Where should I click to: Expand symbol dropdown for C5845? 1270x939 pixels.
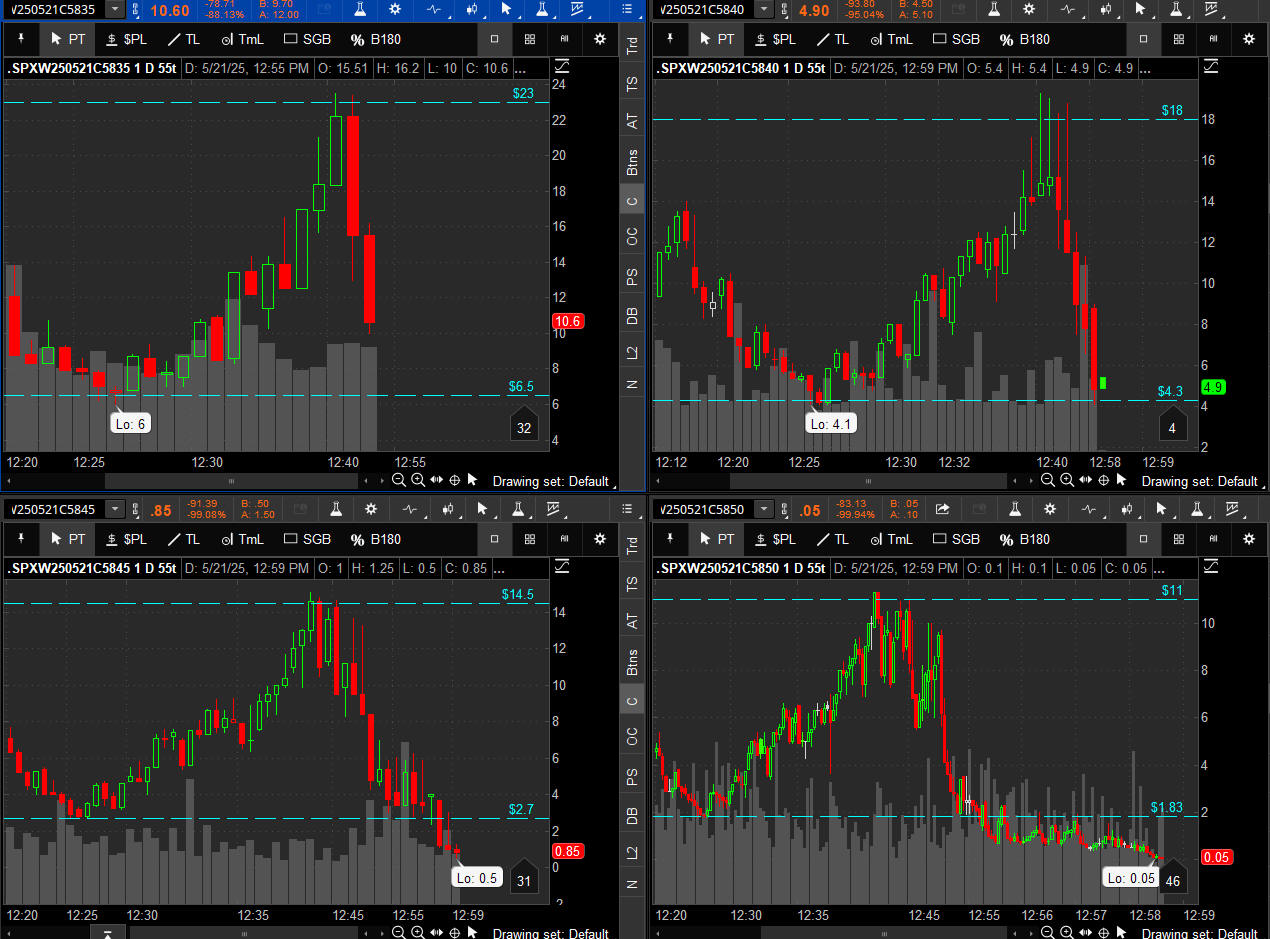pyautogui.click(x=115, y=509)
